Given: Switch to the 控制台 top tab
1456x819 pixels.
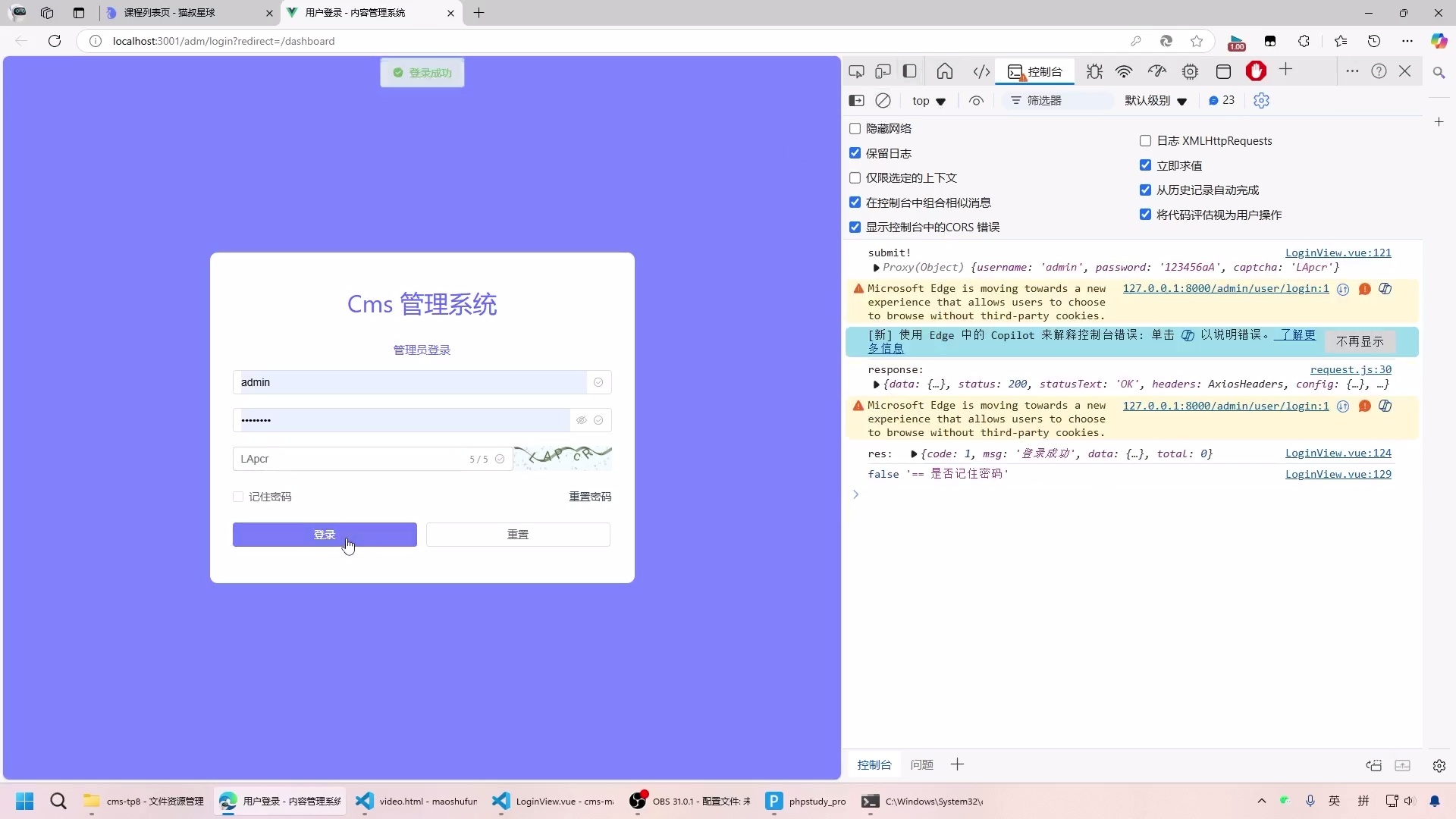Looking at the screenshot, I should pos(1035,72).
